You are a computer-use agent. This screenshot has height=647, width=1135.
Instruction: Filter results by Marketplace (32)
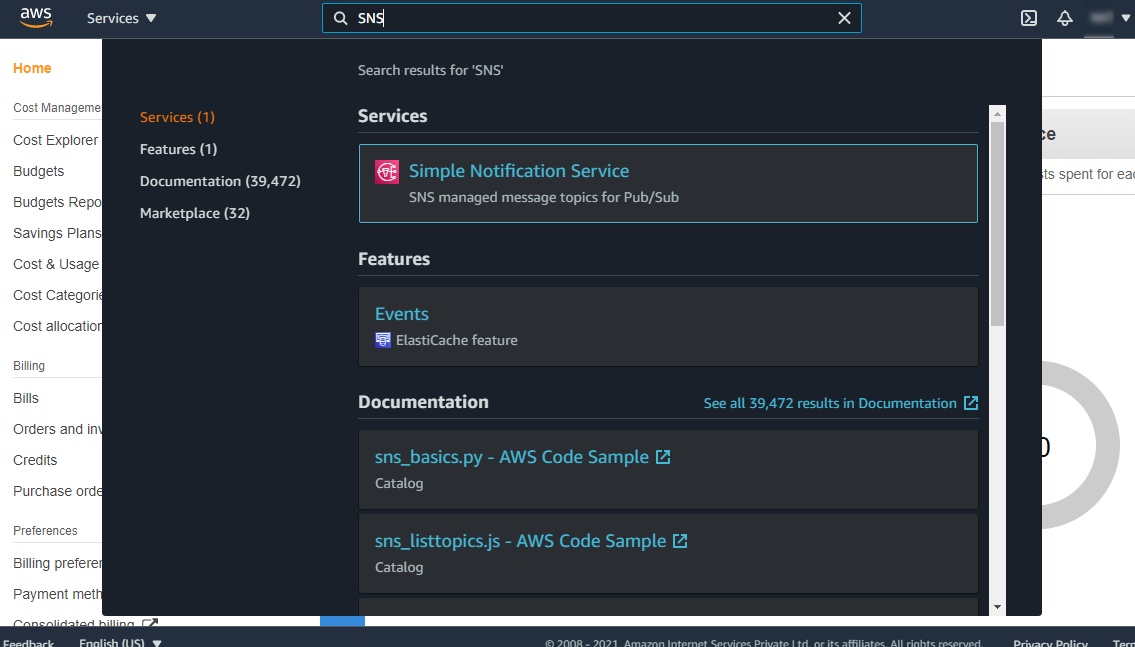click(195, 213)
